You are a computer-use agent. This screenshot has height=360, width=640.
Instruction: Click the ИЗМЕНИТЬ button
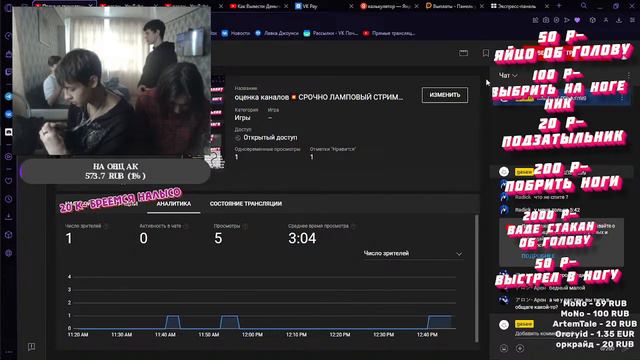coord(445,95)
